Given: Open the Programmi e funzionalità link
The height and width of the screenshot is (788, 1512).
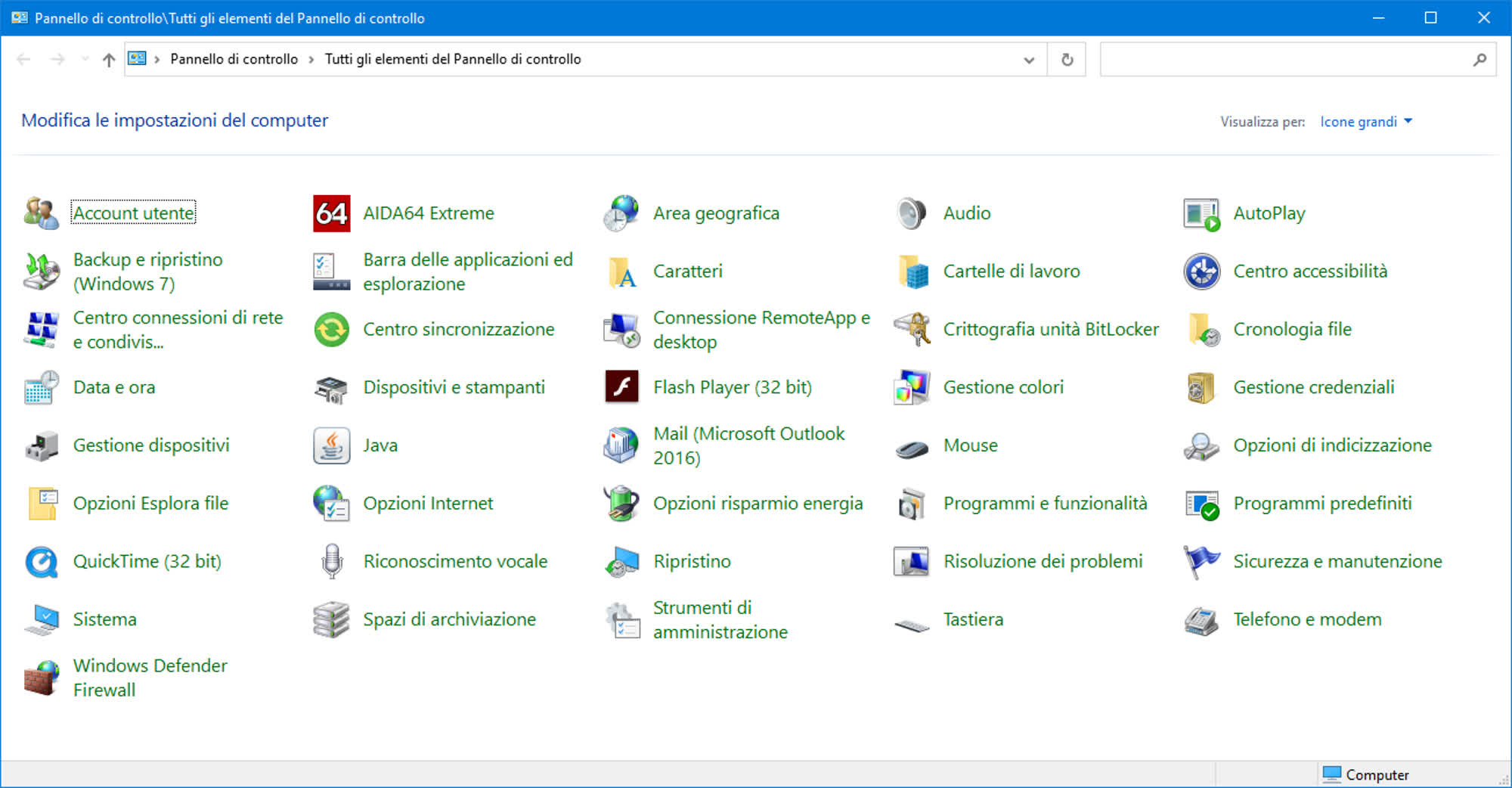Looking at the screenshot, I should (1045, 504).
